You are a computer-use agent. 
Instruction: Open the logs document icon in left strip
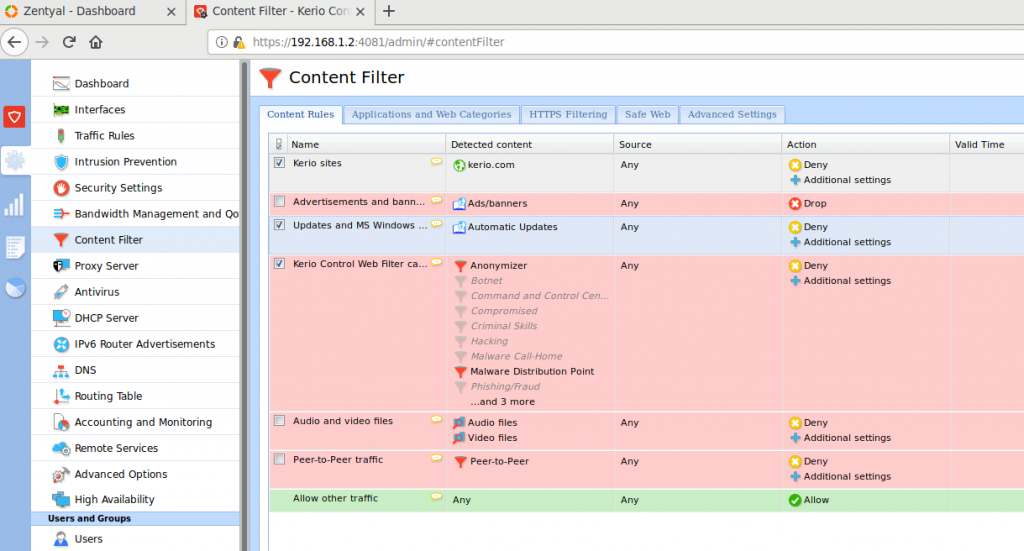[x=15, y=247]
